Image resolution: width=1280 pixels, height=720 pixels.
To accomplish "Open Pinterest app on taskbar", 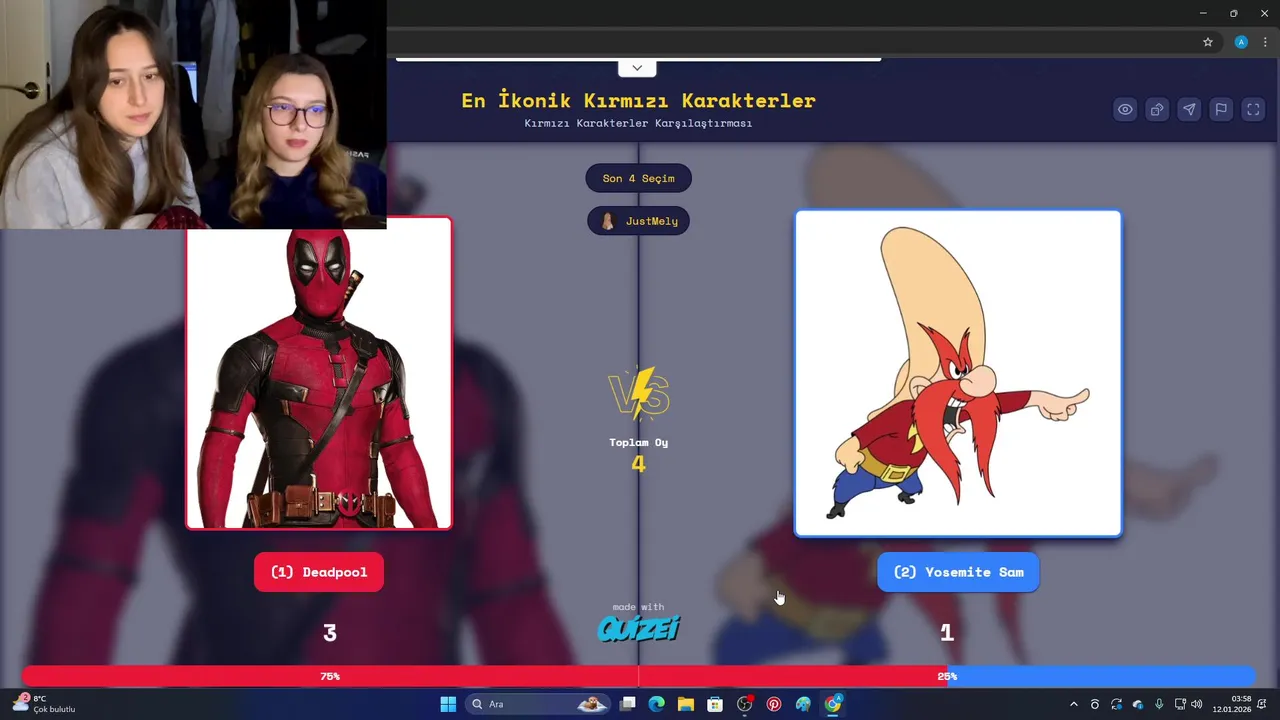I will (774, 704).
